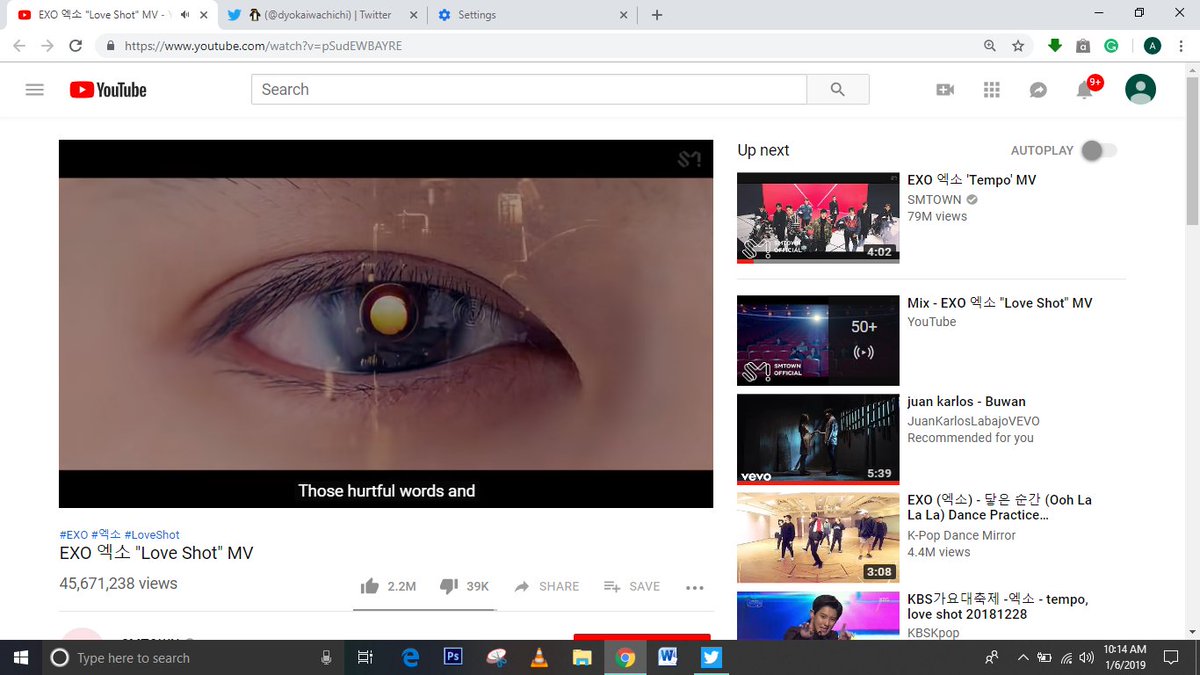Screen dimensions: 1200x675
Task: Open the volume control in system tray
Action: (x=1086, y=657)
